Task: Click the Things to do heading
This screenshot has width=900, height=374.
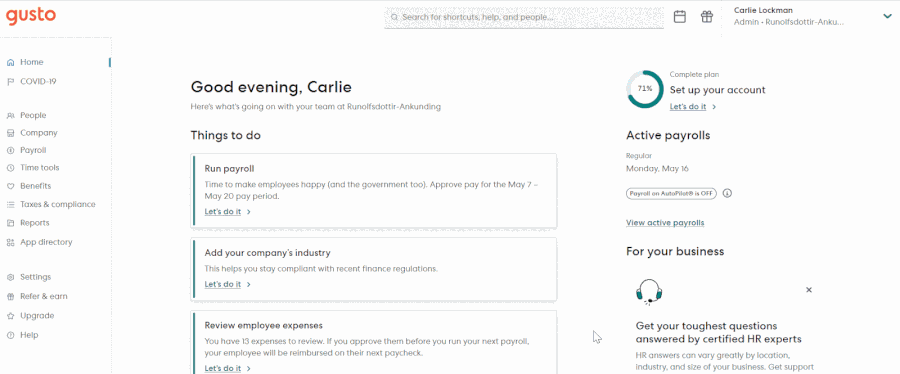Action: pyautogui.click(x=226, y=135)
